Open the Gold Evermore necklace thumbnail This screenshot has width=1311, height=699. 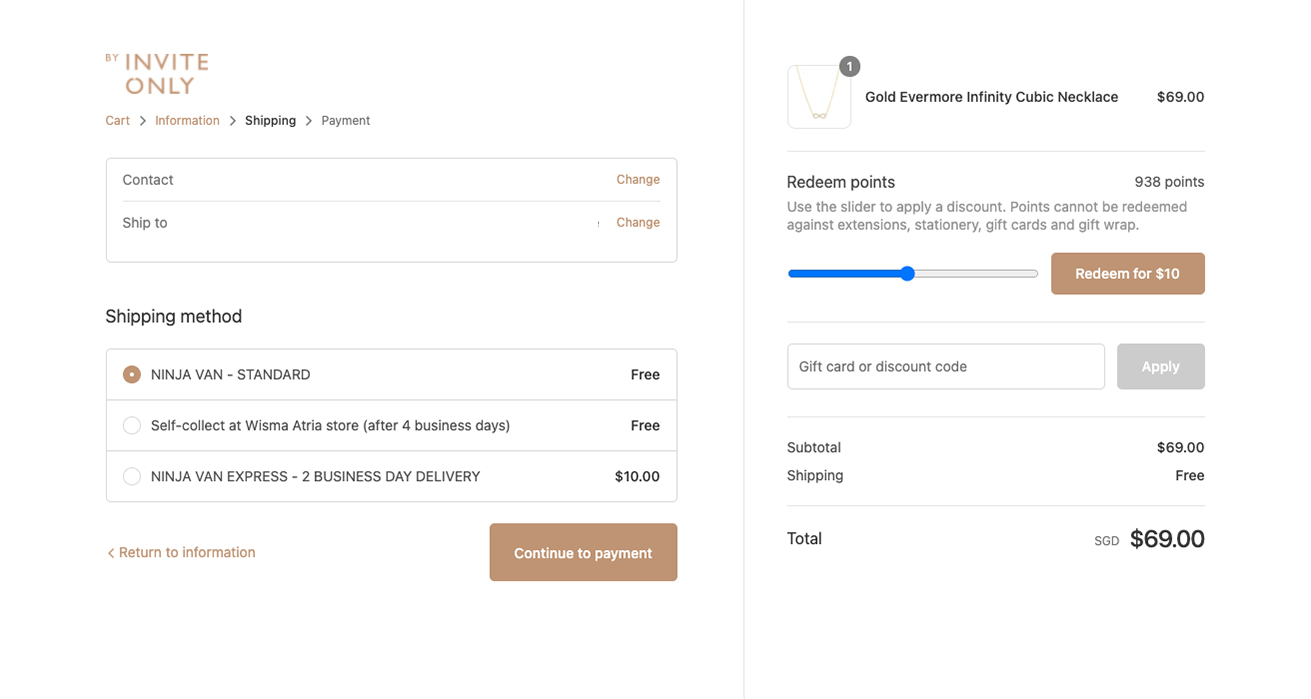coord(819,97)
